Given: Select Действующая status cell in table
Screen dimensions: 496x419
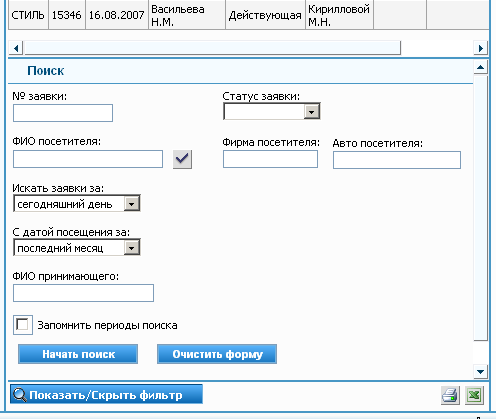Looking at the screenshot, I should click(265, 15).
